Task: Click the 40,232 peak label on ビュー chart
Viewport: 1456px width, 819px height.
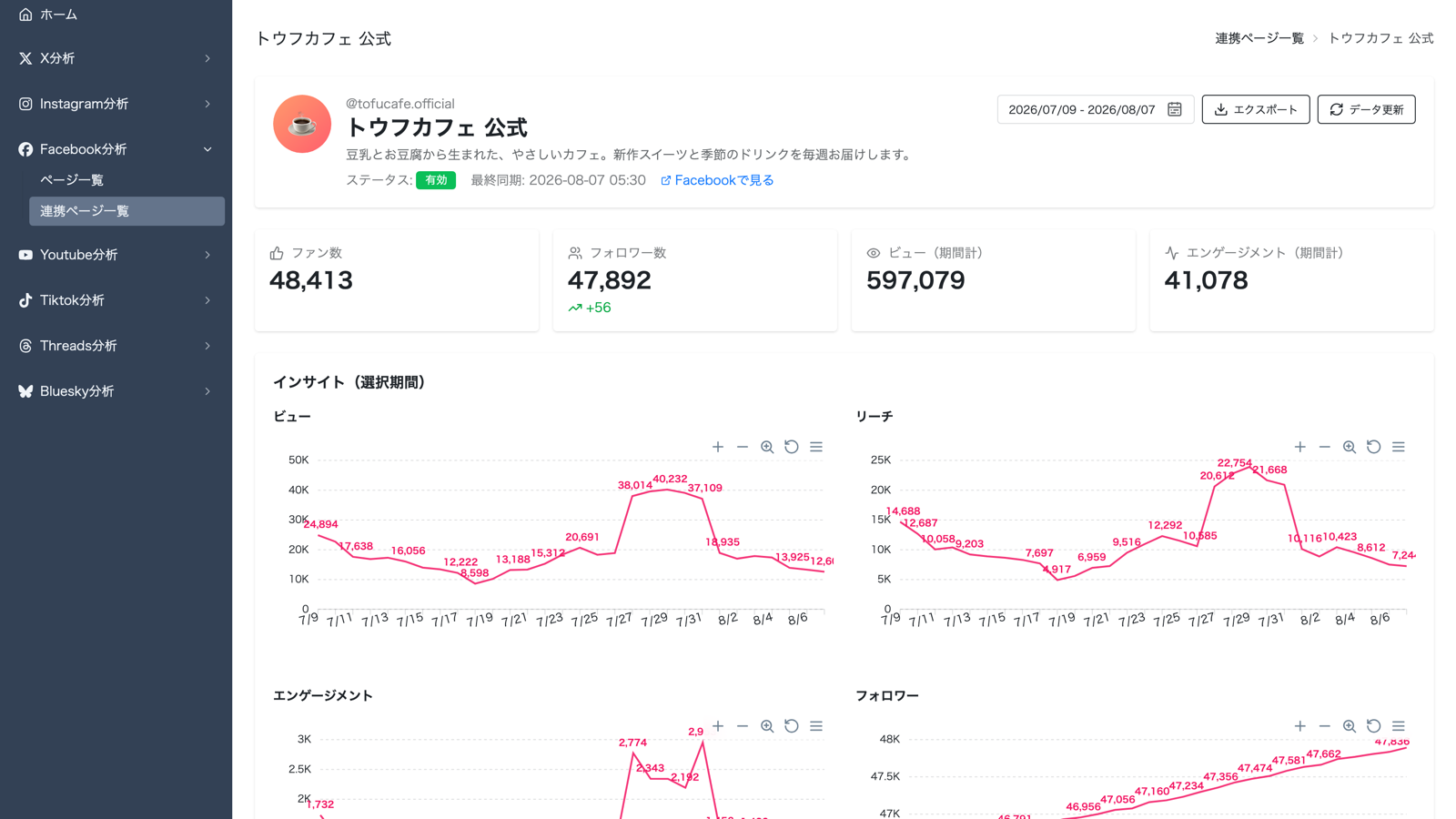Action: [670, 479]
